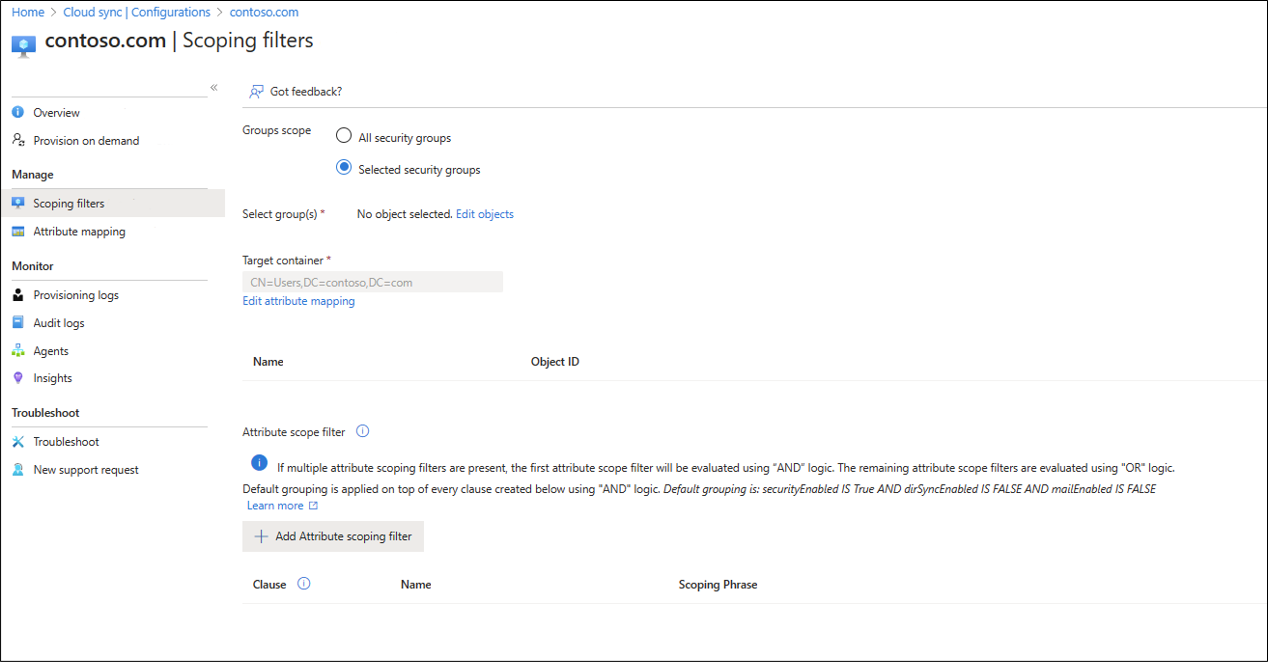This screenshot has width=1268, height=662.
Task: Click the Overview info icon in sidebar
Action: point(18,113)
